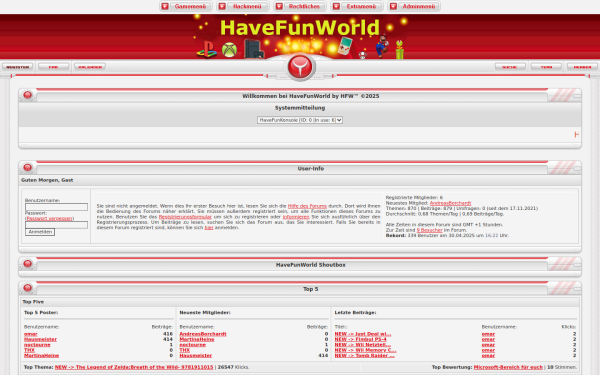
Task: Open the Member navigation button
Action: click(x=582, y=67)
